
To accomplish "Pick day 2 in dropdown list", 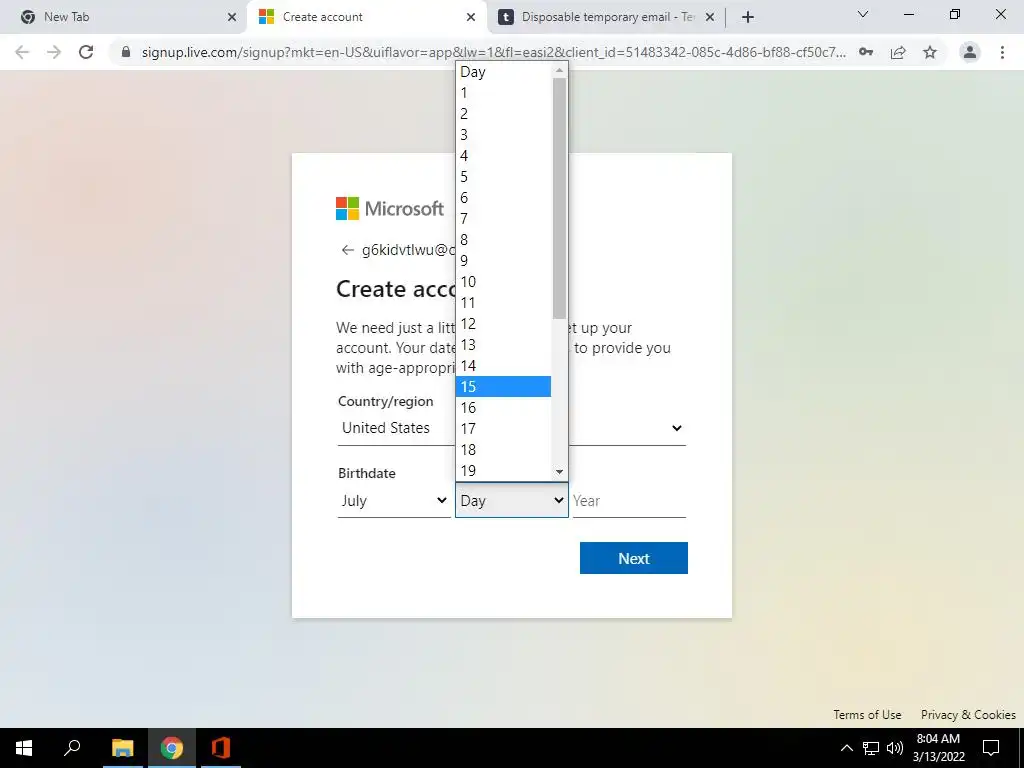I will pyautogui.click(x=503, y=114).
